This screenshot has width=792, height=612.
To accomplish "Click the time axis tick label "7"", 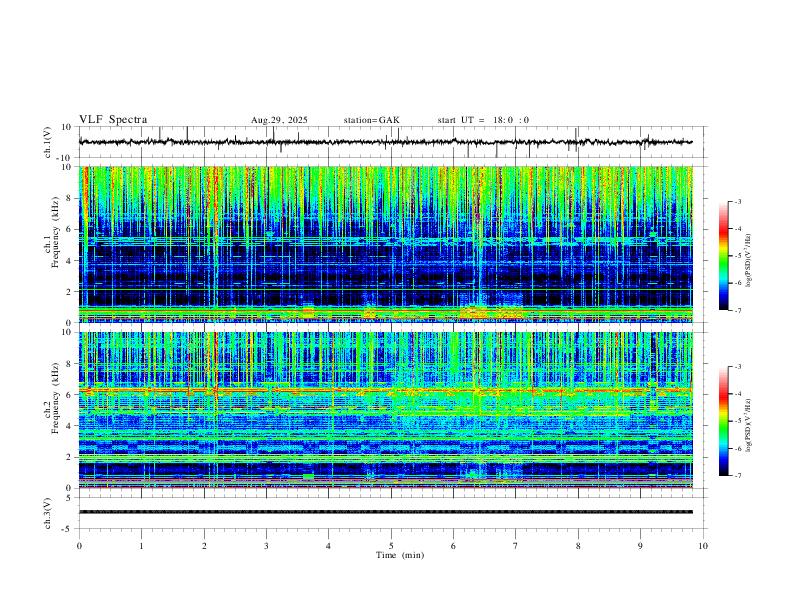I will (516, 546).
